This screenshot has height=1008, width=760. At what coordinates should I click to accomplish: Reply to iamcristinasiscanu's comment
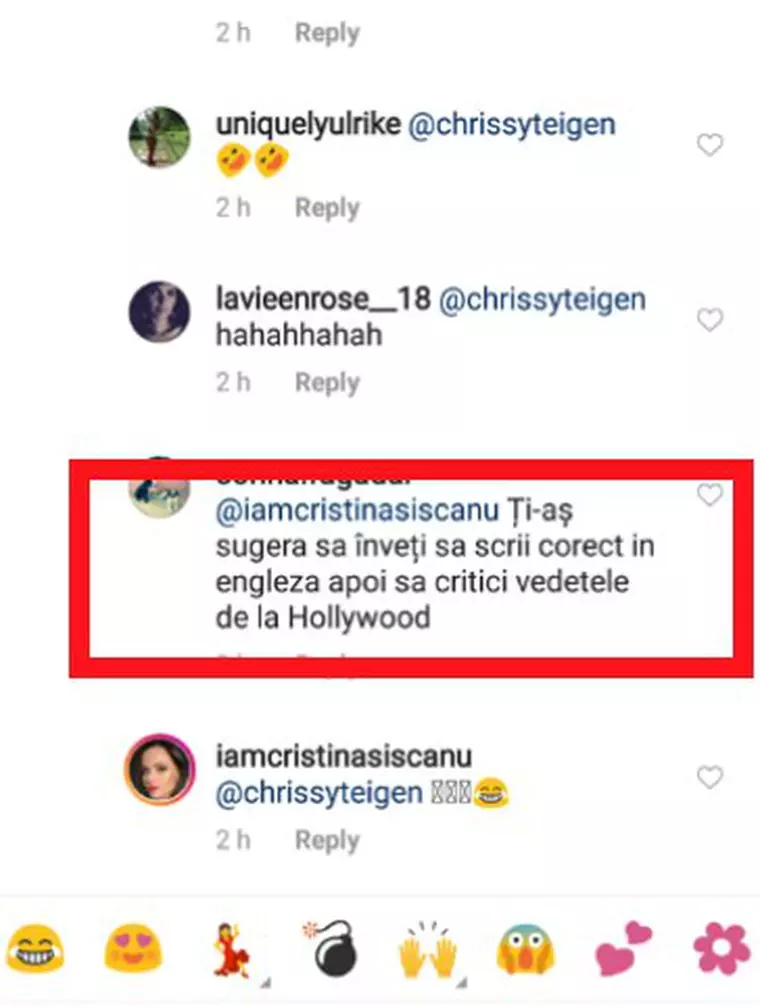pyautogui.click(x=326, y=840)
